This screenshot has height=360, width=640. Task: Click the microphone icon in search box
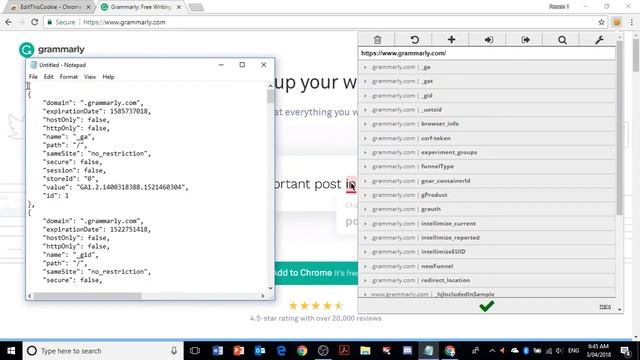point(174,351)
